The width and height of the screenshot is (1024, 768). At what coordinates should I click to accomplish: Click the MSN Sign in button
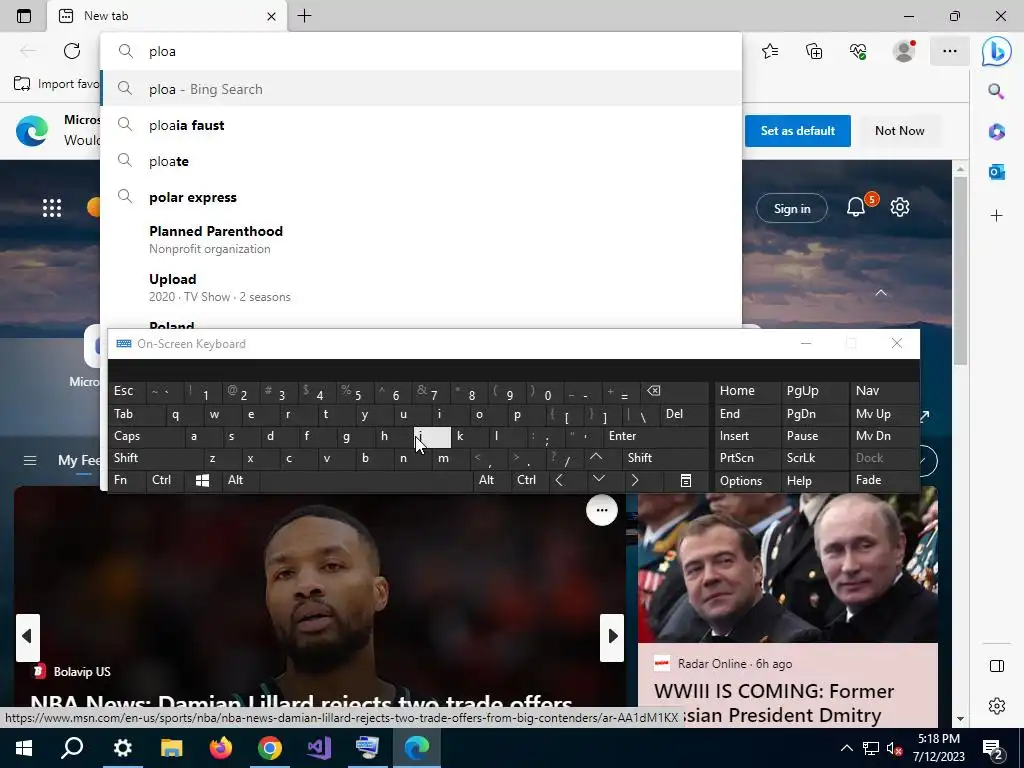(x=792, y=208)
